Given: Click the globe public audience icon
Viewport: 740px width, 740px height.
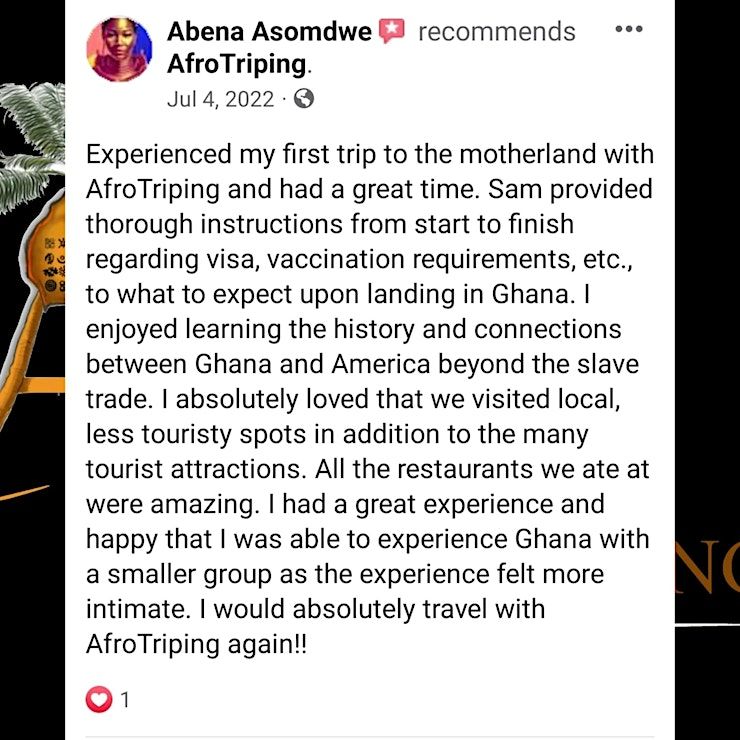Looking at the screenshot, I should point(304,98).
